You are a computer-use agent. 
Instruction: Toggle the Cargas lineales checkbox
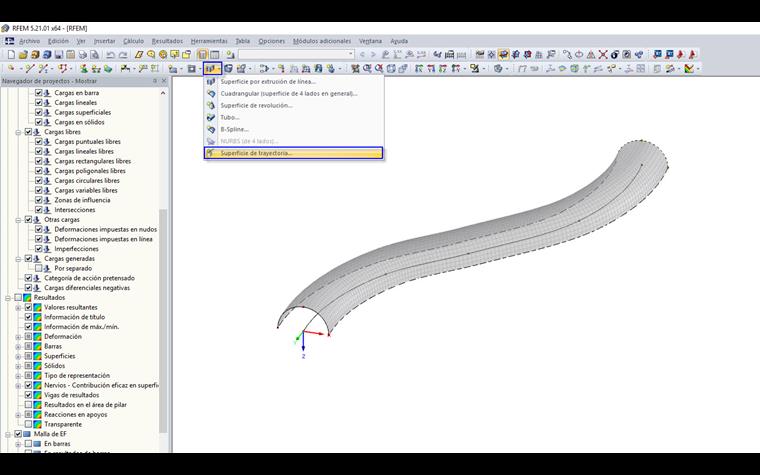39,102
